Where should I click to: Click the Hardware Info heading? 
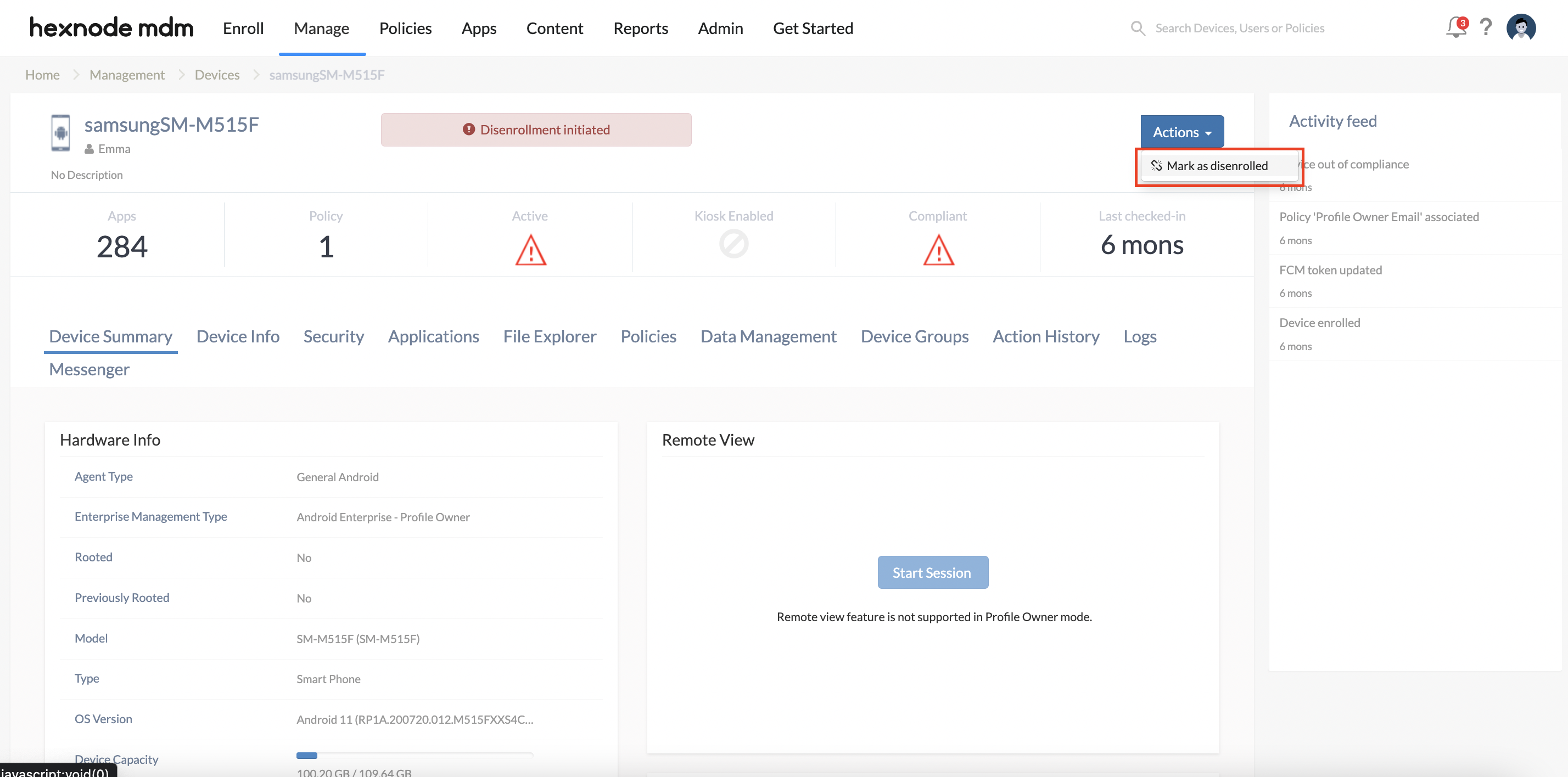(110, 440)
